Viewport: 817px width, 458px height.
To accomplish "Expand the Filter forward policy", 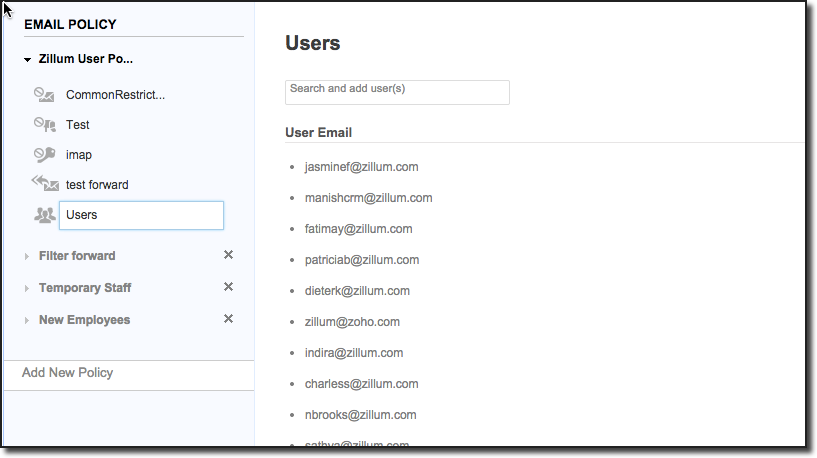I will [28, 257].
